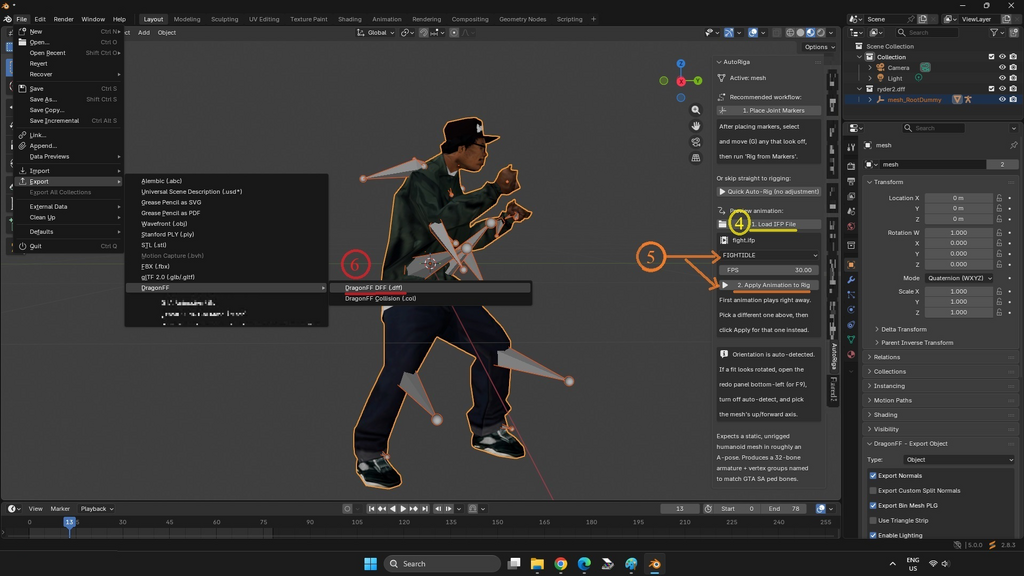
Task: Click the blue Z axis gizmo
Action: click(680, 63)
